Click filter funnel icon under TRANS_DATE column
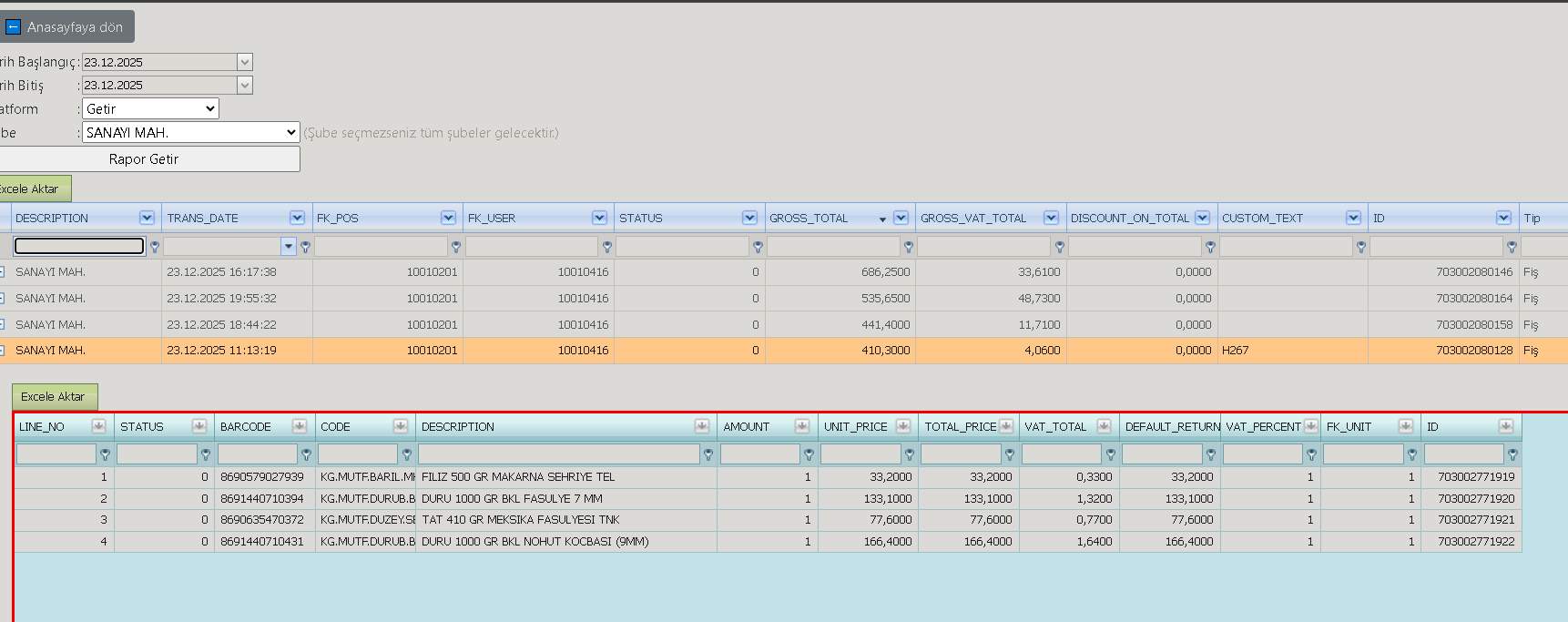Viewport: 1568px width, 622px height. coord(305,247)
